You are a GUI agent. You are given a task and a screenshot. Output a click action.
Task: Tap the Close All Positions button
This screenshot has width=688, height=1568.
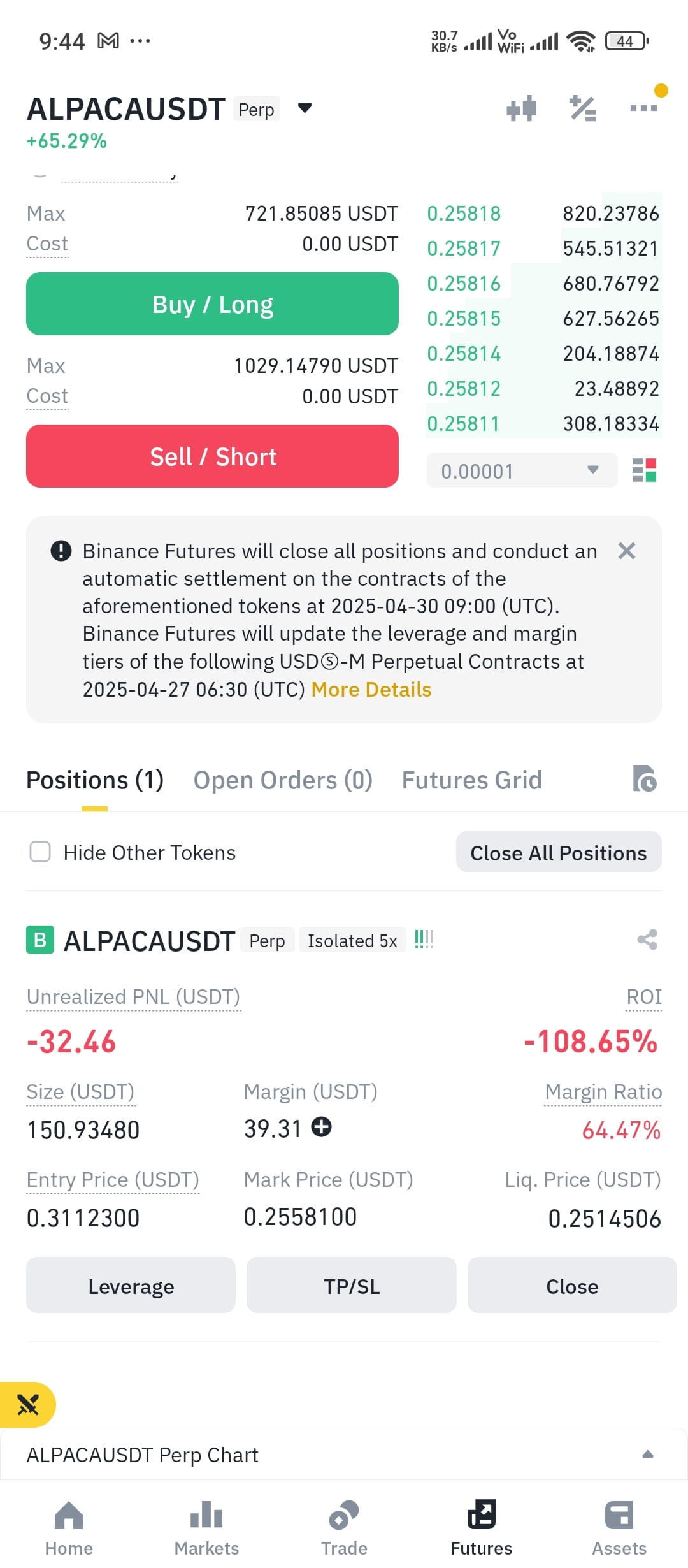559,852
